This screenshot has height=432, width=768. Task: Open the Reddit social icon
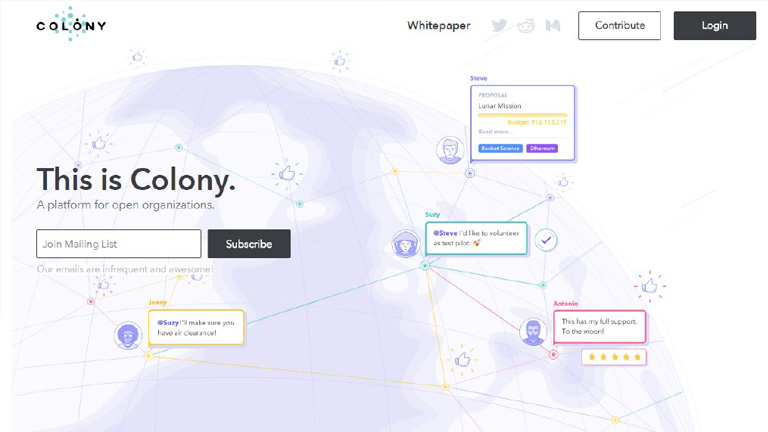(526, 26)
